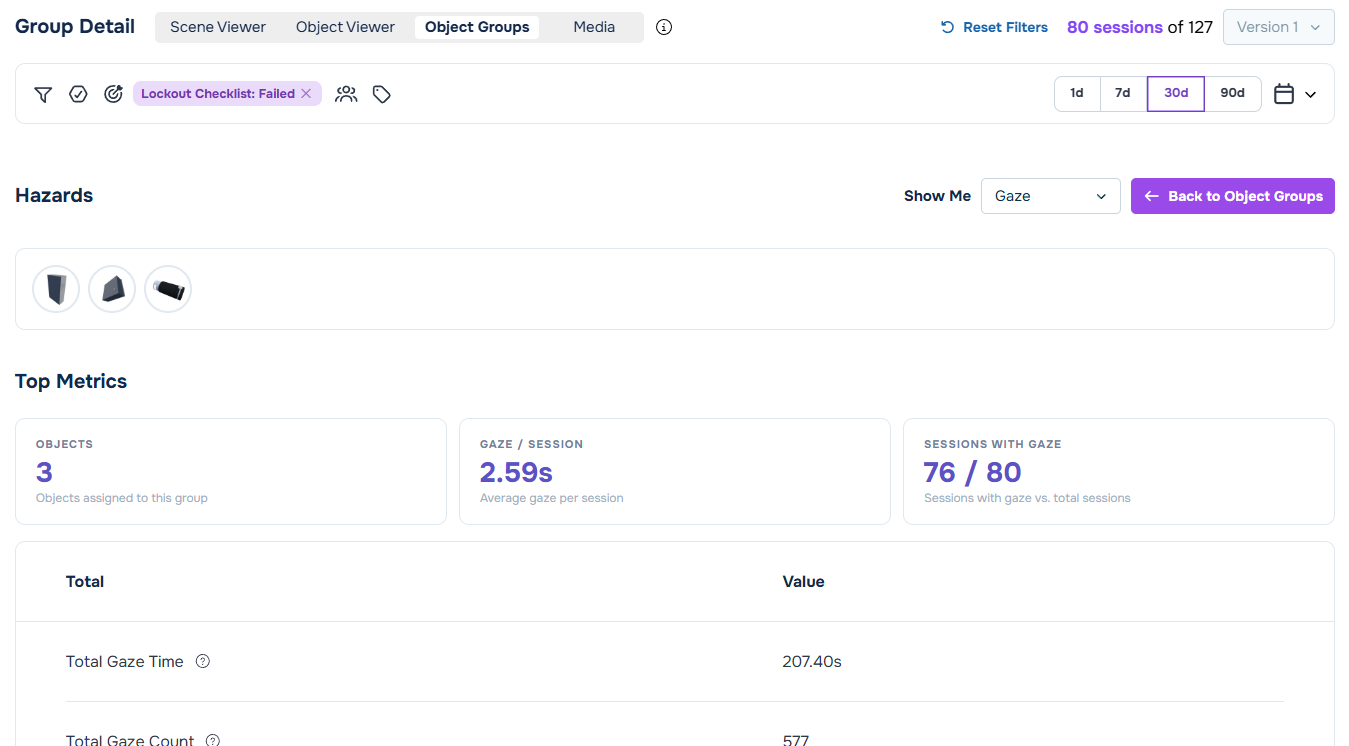Open the funnel filter icon

(43, 94)
